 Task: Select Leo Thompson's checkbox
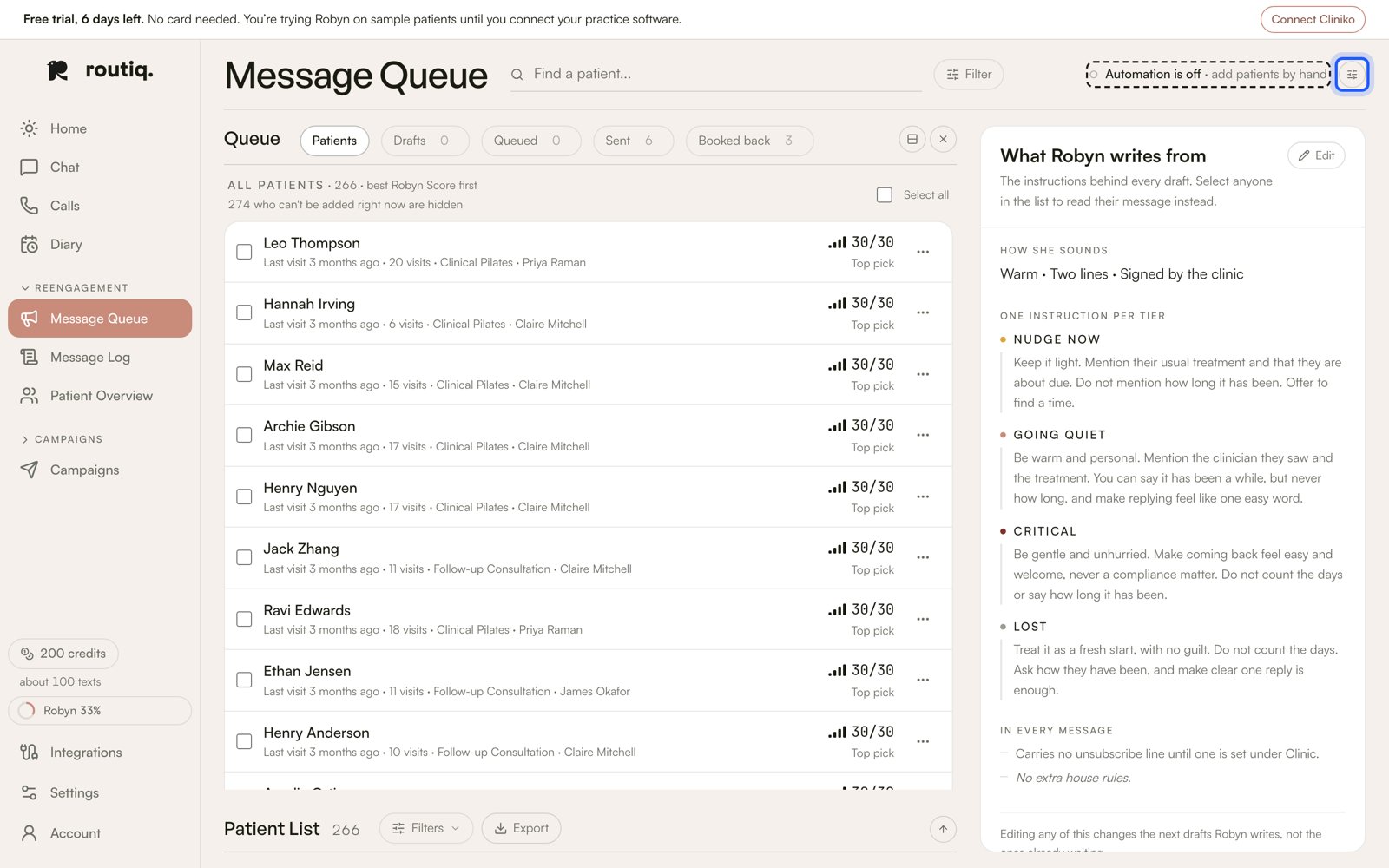(244, 252)
